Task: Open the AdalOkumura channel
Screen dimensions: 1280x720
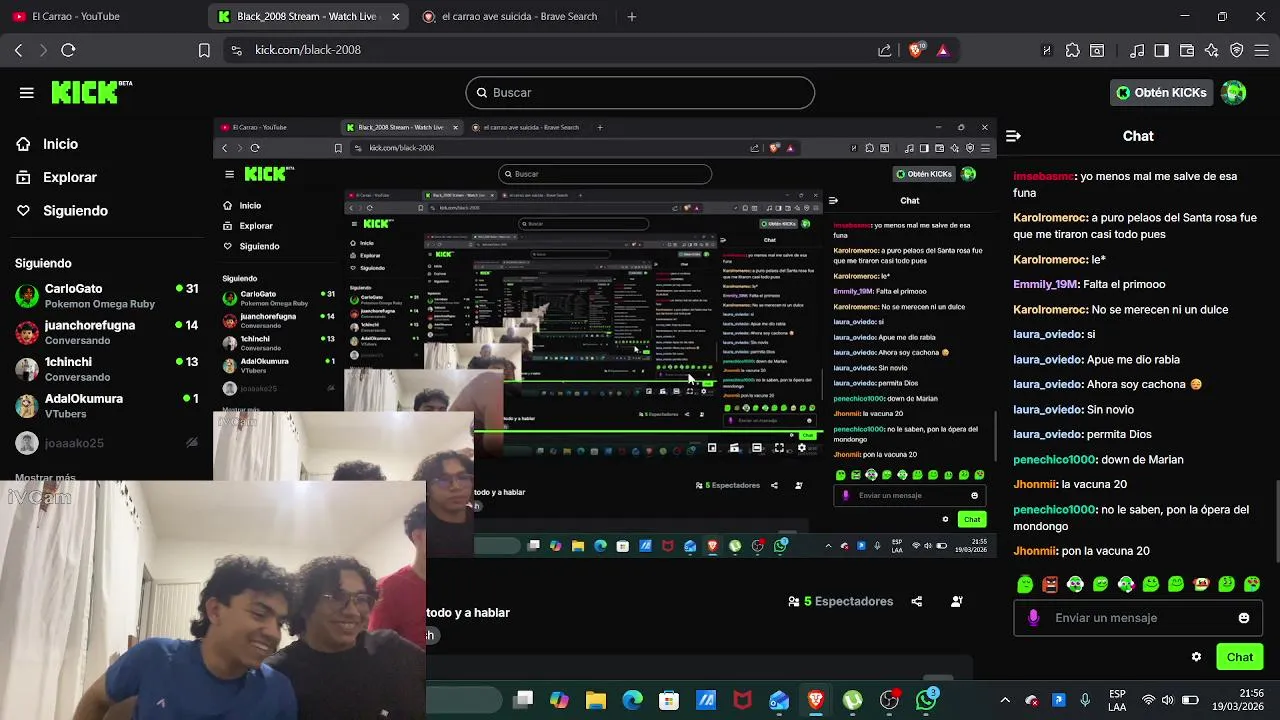Action: [x=106, y=405]
